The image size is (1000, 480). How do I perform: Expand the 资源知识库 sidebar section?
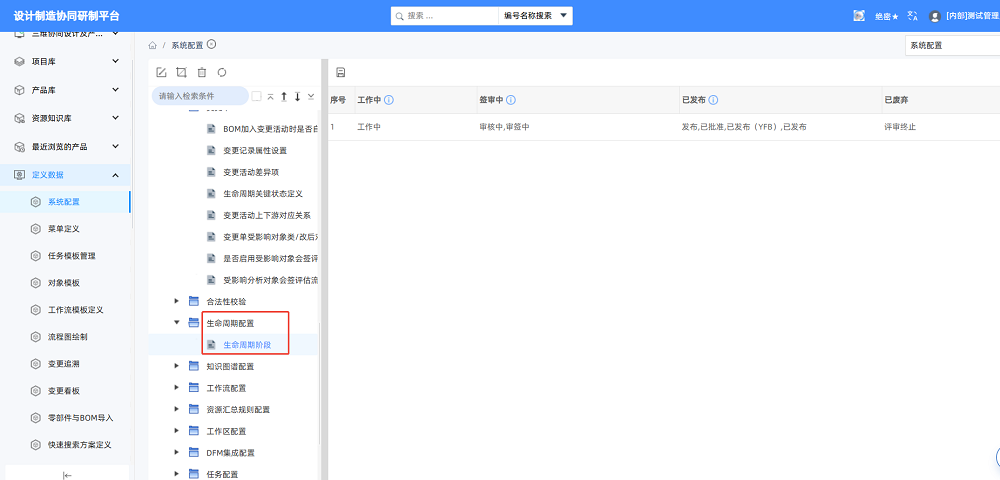pyautogui.click(x=115, y=118)
